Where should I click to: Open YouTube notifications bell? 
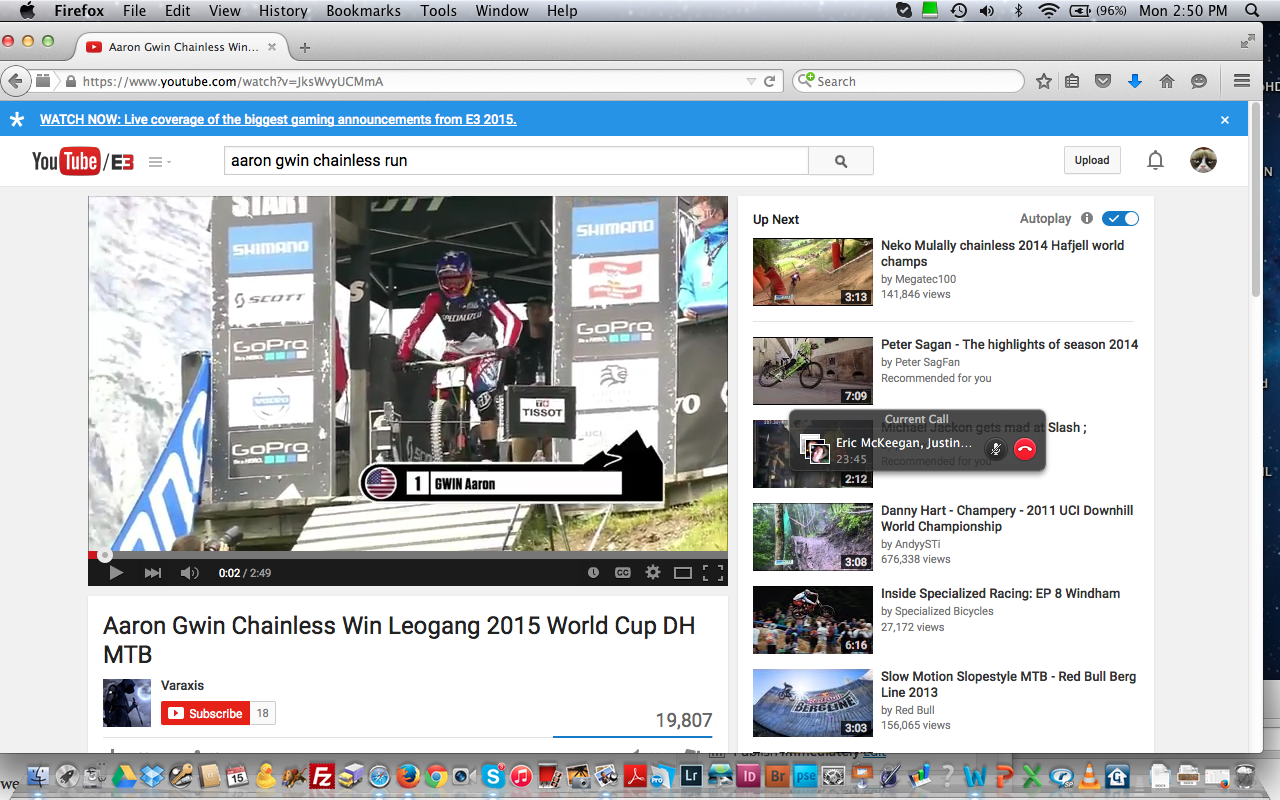click(x=1155, y=160)
